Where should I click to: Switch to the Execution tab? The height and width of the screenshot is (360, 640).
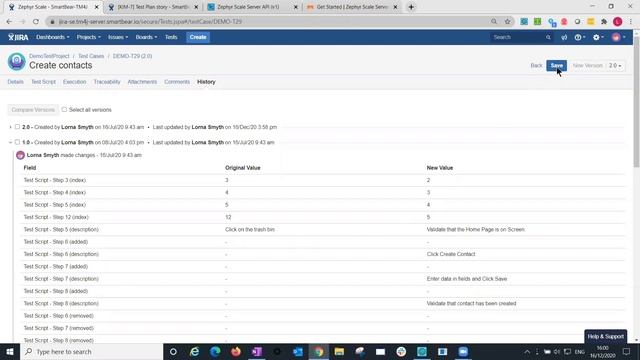pyautogui.click(x=75, y=82)
